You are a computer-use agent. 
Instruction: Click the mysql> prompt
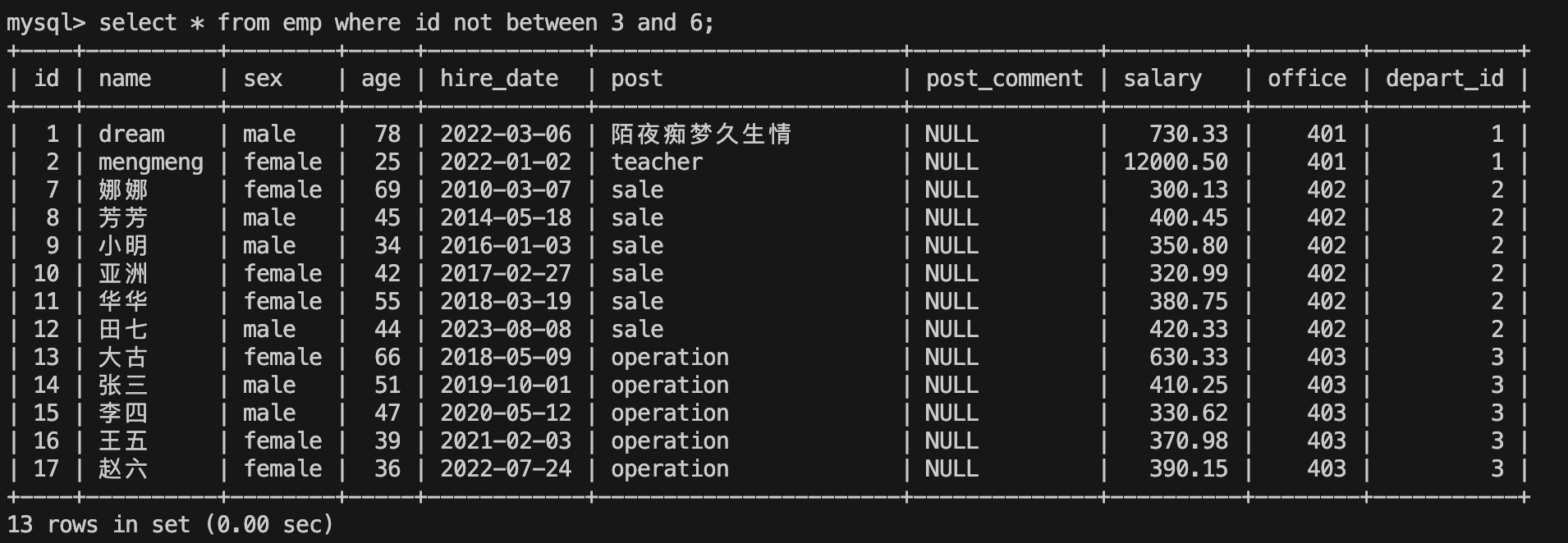tap(46, 23)
